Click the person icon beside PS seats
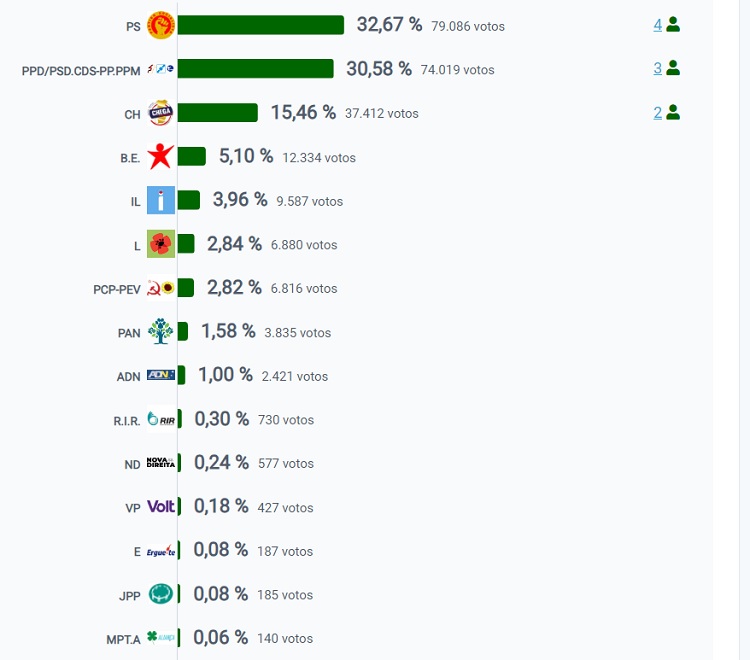 point(673,24)
